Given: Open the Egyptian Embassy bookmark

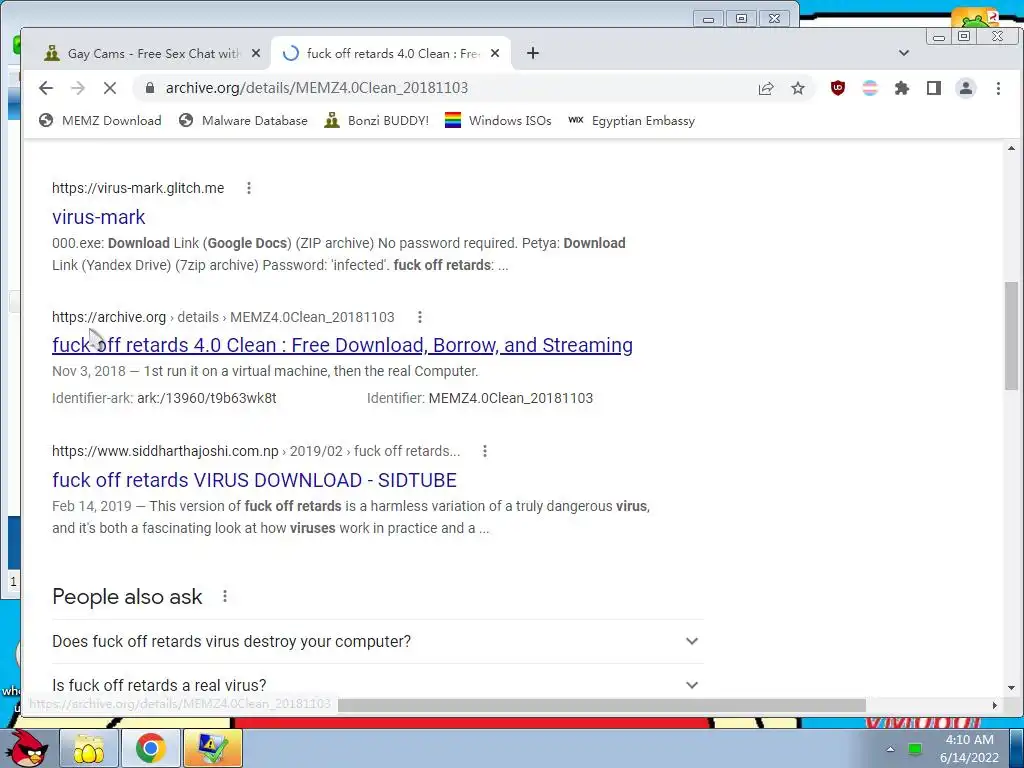Looking at the screenshot, I should 632,121.
